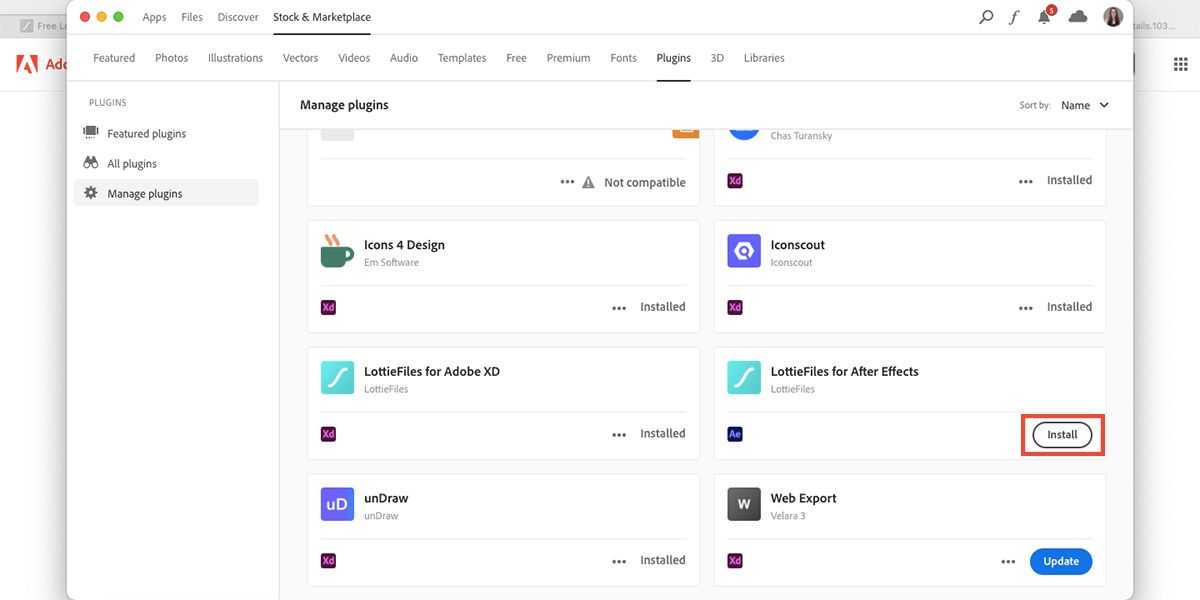Switch to the Fonts category tab

[623, 58]
